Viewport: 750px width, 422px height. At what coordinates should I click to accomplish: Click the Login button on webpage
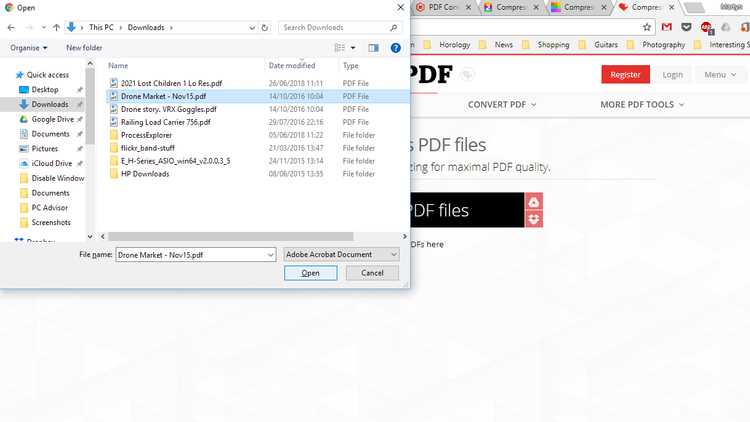pyautogui.click(x=672, y=75)
